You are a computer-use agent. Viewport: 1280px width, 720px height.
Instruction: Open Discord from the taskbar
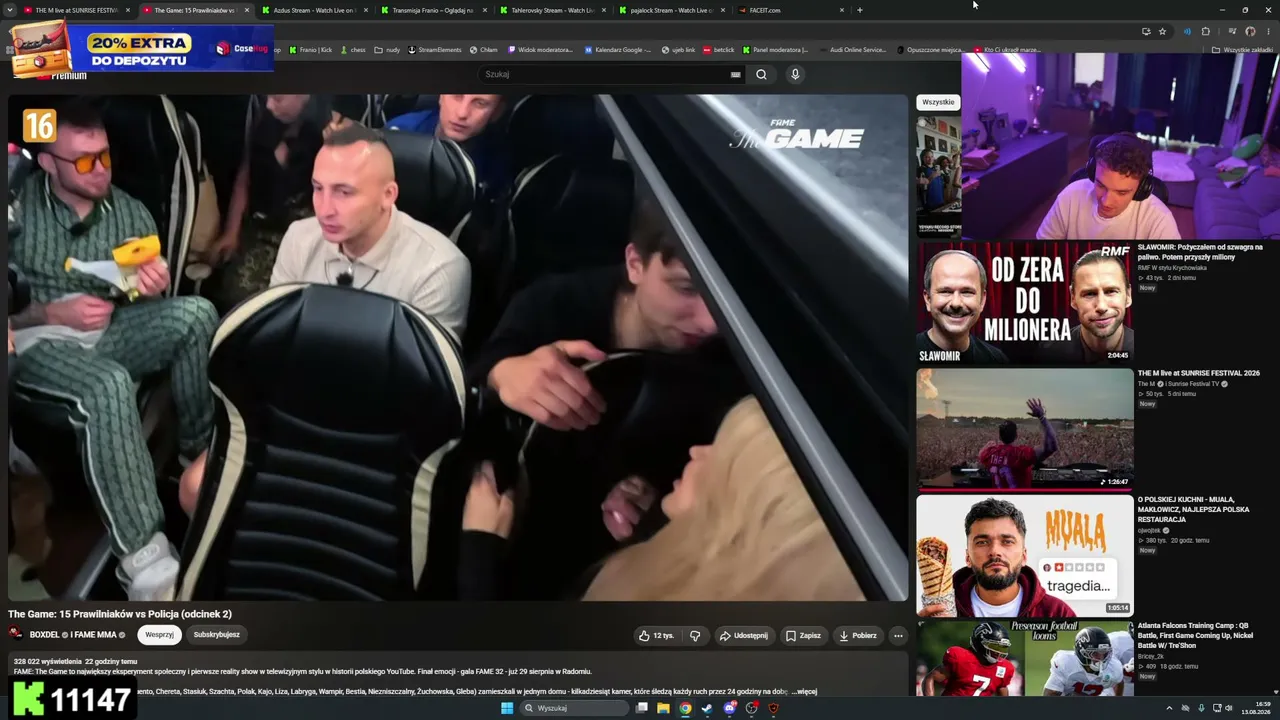coord(729,708)
